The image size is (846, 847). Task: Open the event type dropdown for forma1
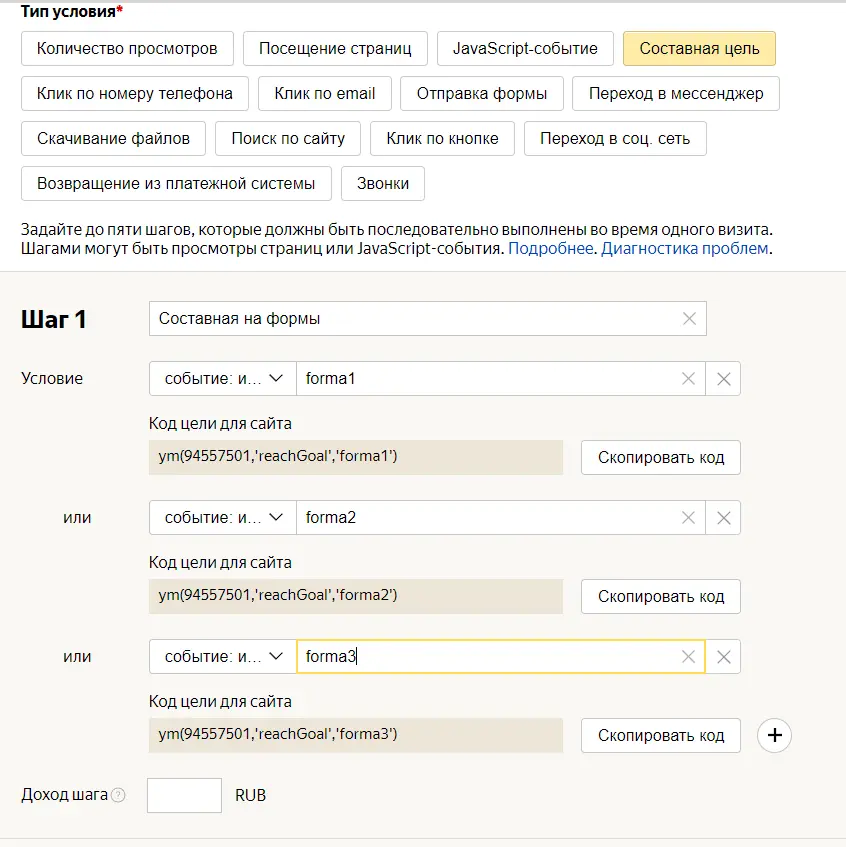tap(223, 379)
